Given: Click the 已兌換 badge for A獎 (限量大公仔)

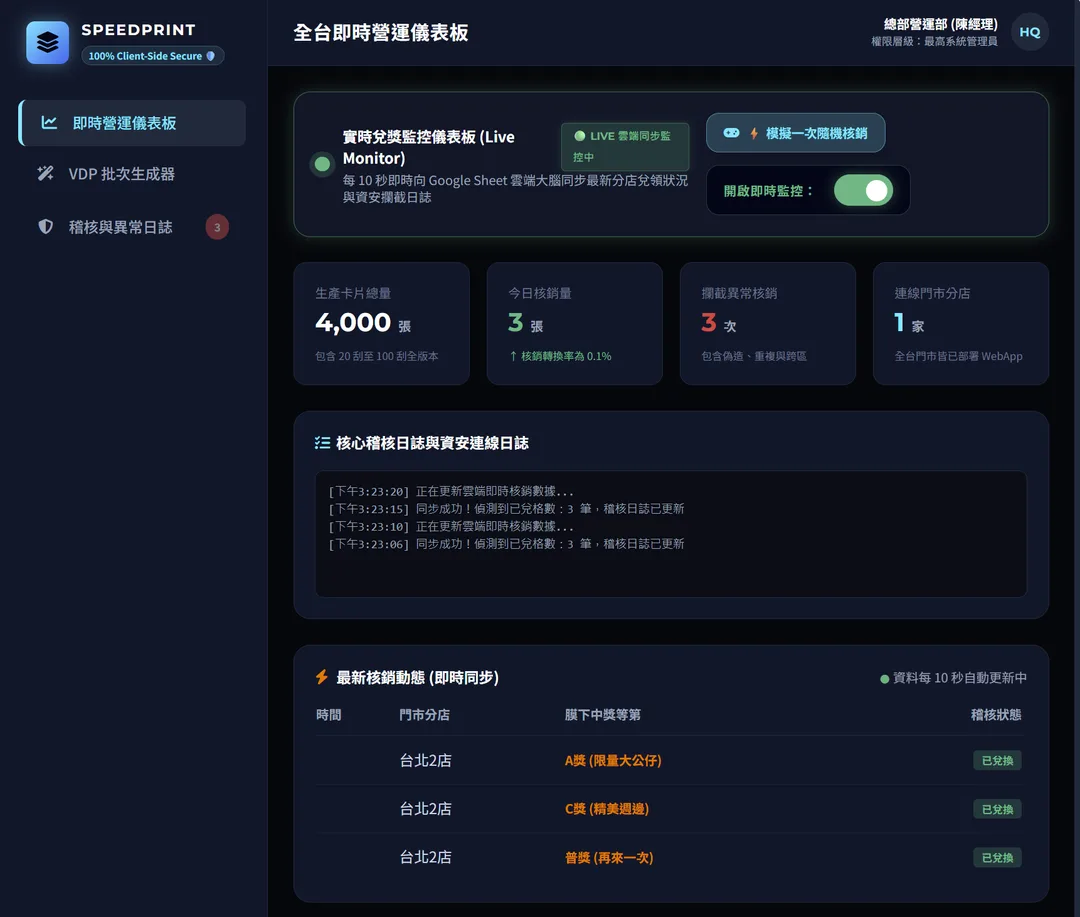Looking at the screenshot, I should pyautogui.click(x=997, y=761).
